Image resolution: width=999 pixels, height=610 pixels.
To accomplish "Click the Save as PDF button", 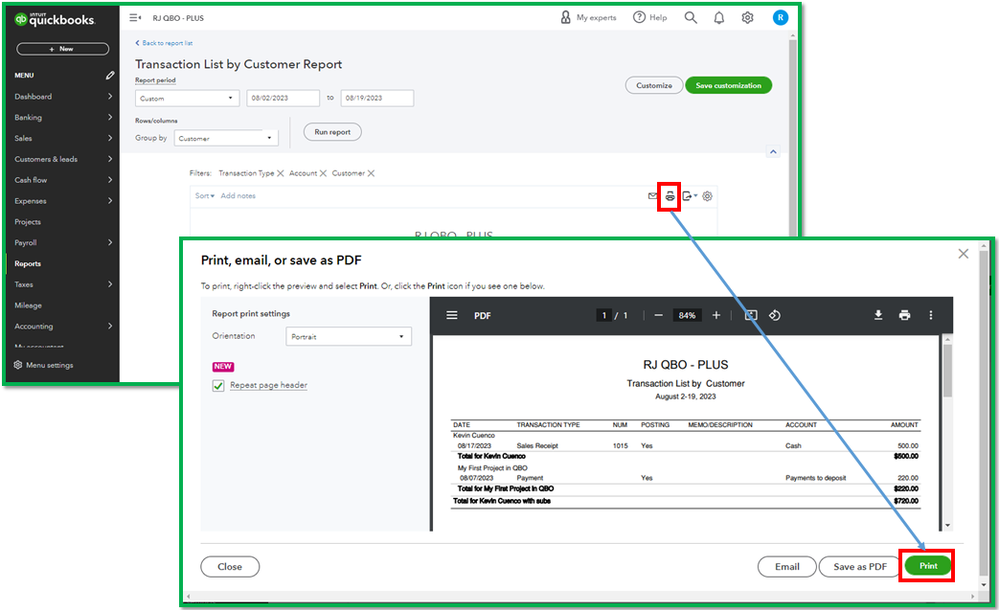I will (860, 567).
